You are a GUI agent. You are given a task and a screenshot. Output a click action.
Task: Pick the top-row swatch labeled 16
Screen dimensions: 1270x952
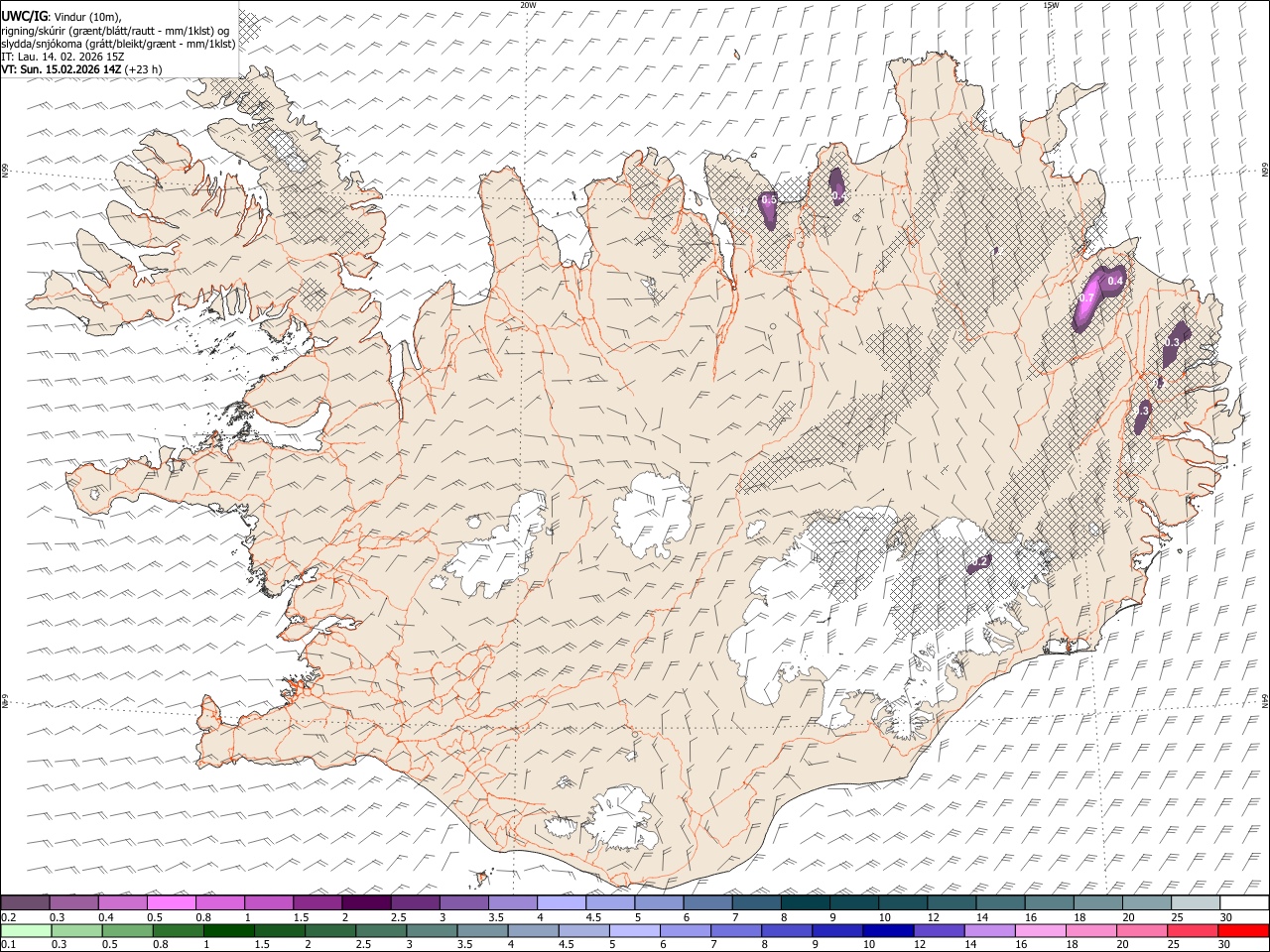click(1049, 902)
